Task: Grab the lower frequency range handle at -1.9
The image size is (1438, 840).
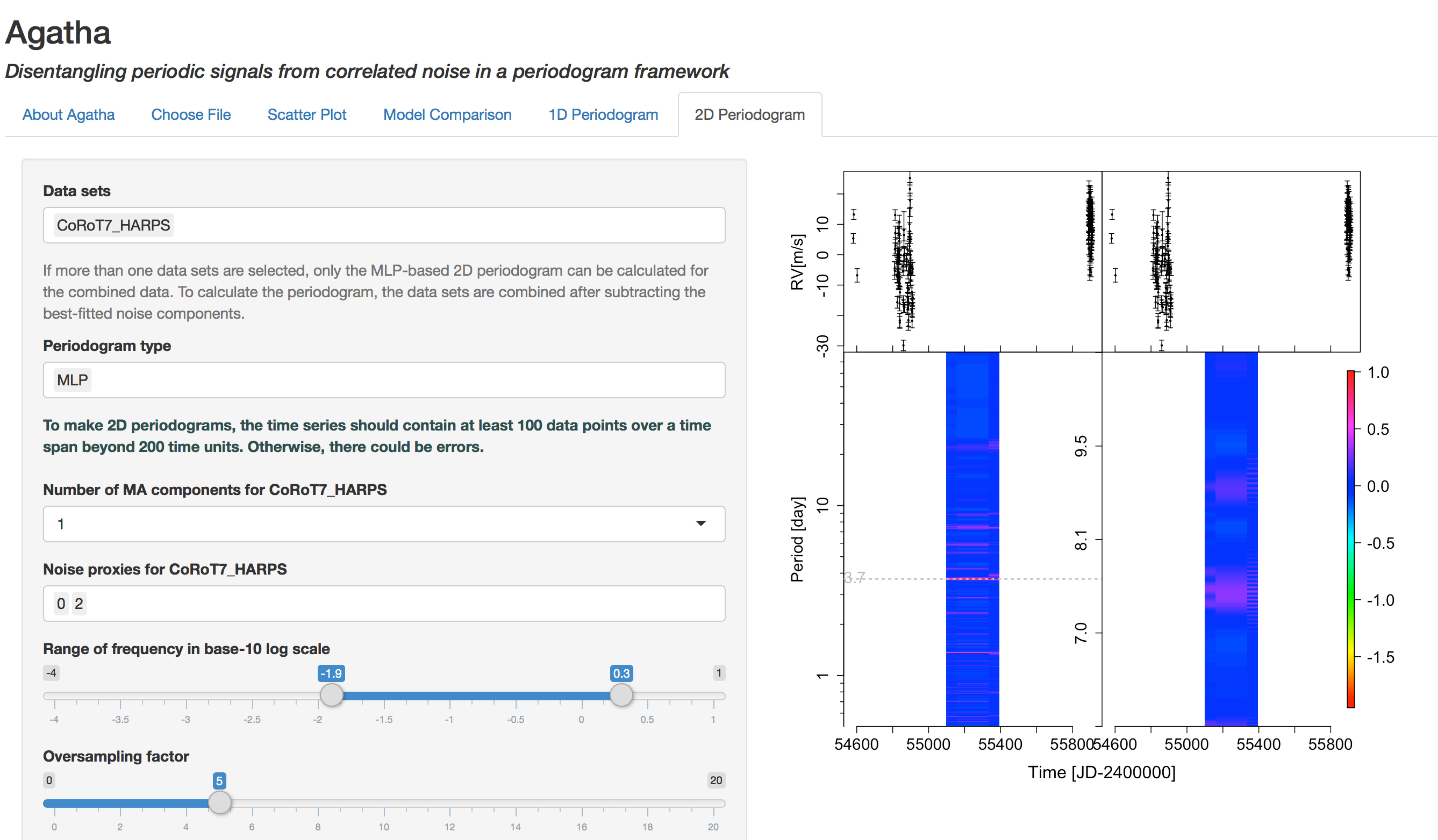Action: (x=331, y=695)
